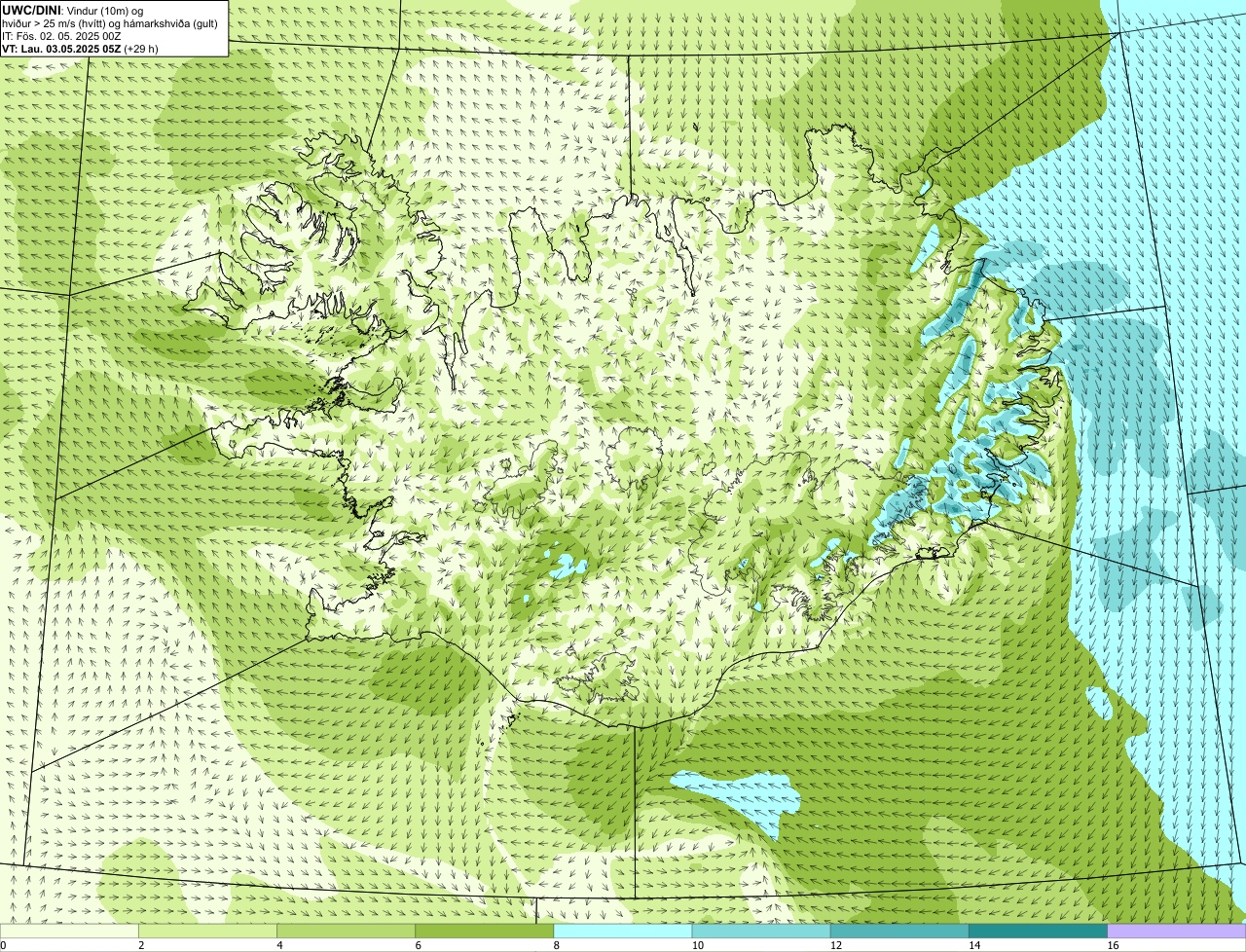Click the scale label '8'
The width and height of the screenshot is (1246, 952).
pyautogui.click(x=556, y=945)
